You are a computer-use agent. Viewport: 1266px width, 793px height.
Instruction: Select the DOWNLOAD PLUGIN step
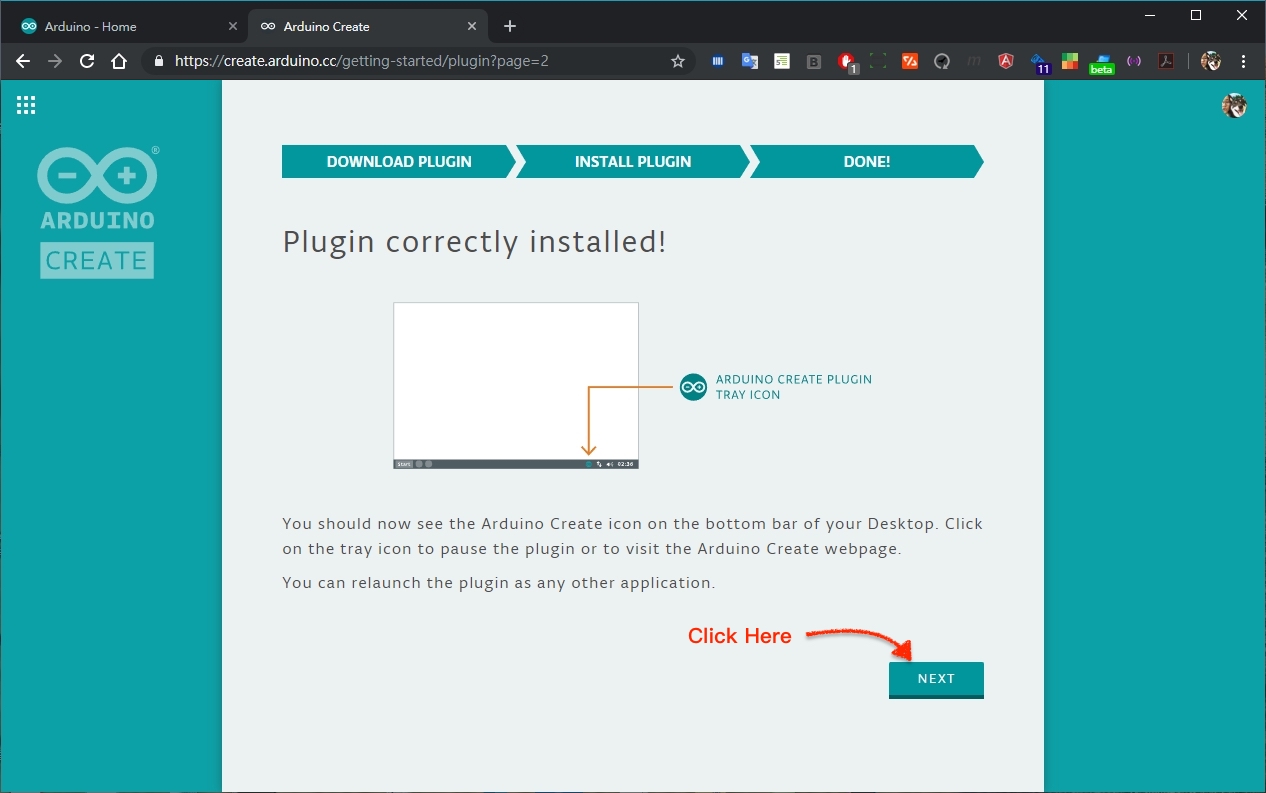coord(398,161)
